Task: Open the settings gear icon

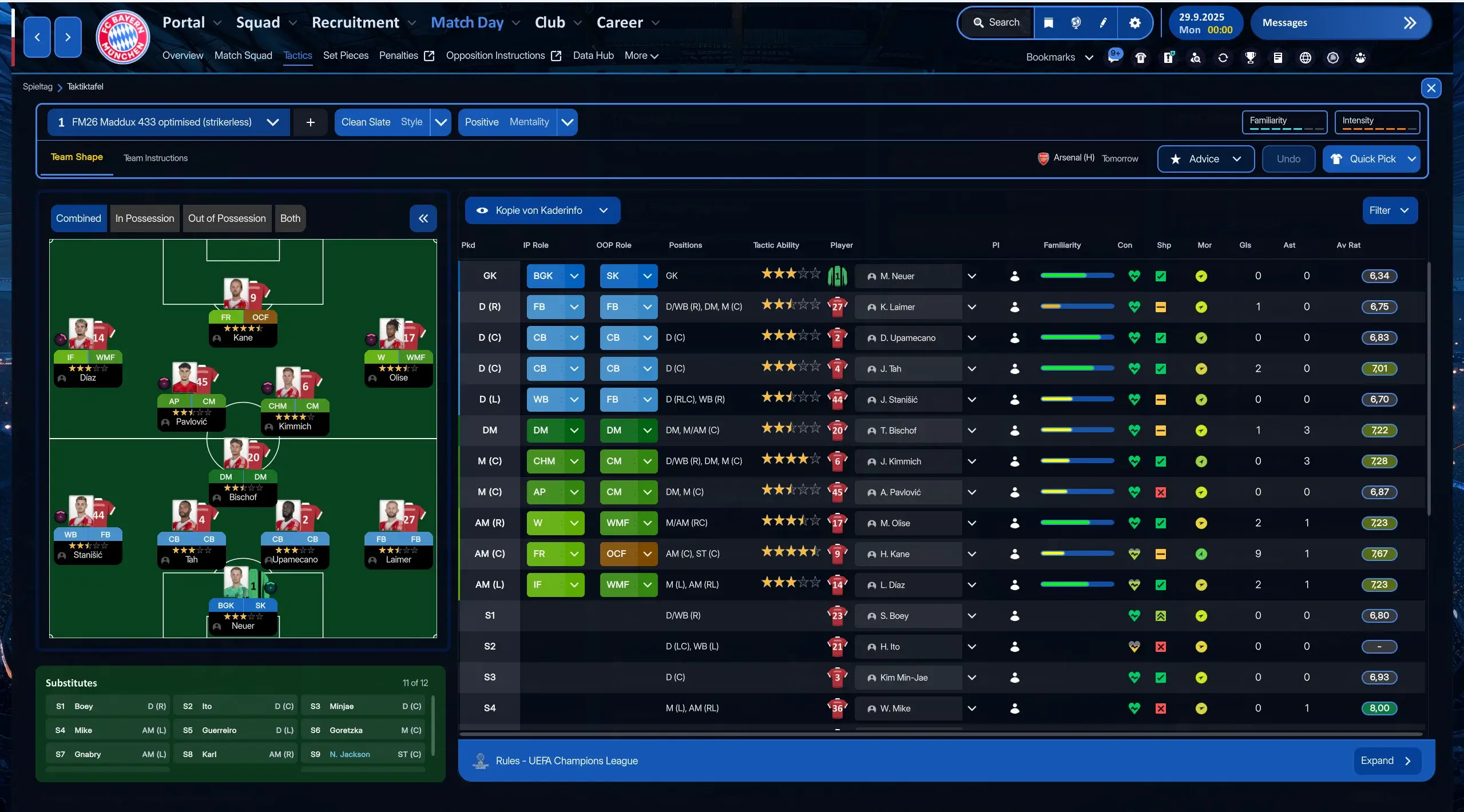Action: click(x=1134, y=22)
